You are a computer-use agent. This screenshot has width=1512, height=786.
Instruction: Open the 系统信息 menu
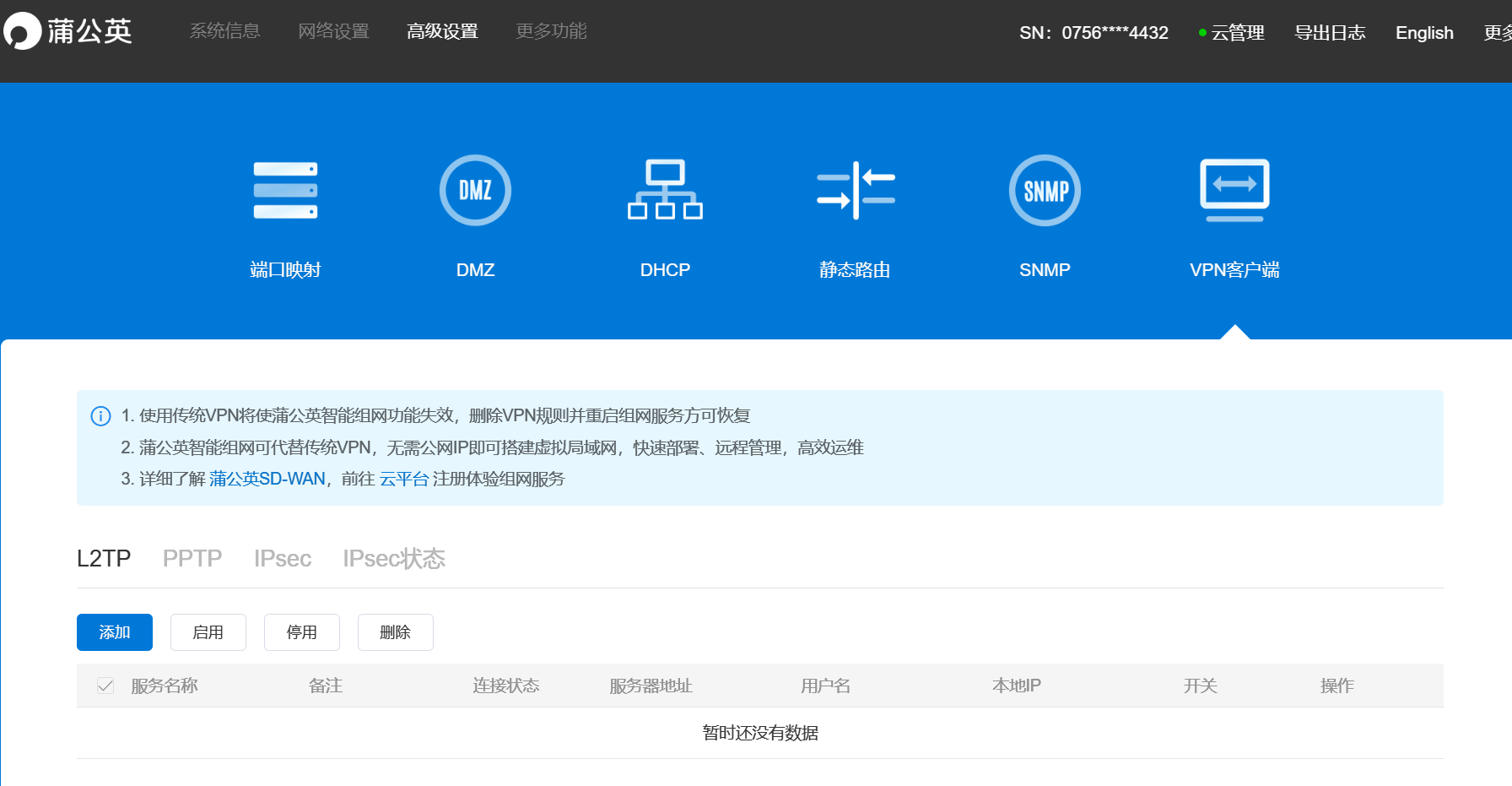click(x=224, y=31)
